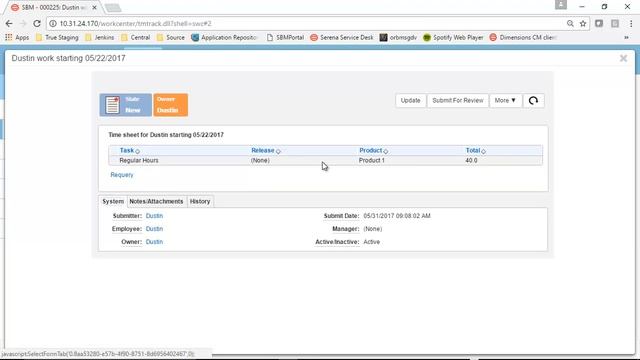640x360 pixels.
Task: Open True Staging bookmark folder
Action: 57,38
